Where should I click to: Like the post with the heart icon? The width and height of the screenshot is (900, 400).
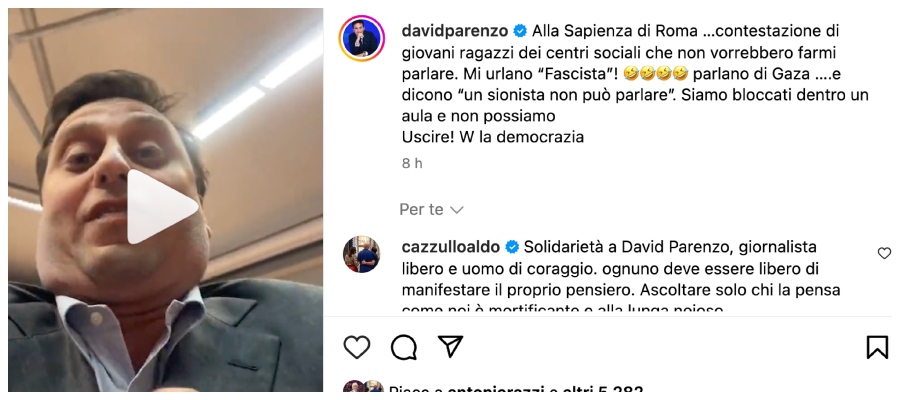[356, 347]
